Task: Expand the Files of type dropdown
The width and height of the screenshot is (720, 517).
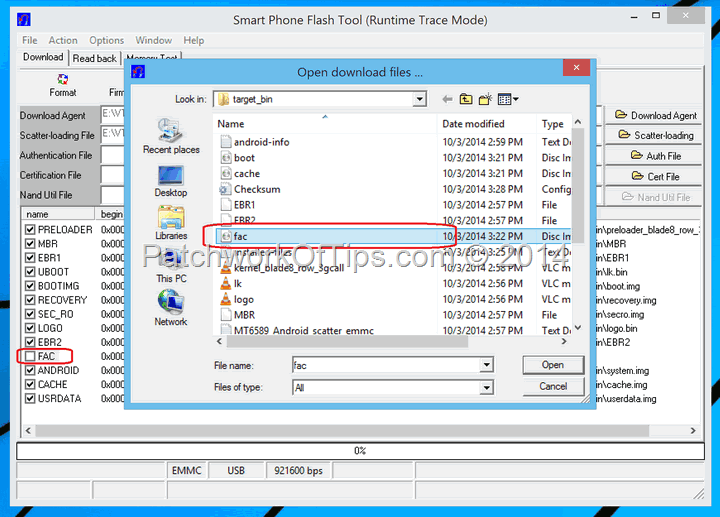Action: click(x=486, y=388)
